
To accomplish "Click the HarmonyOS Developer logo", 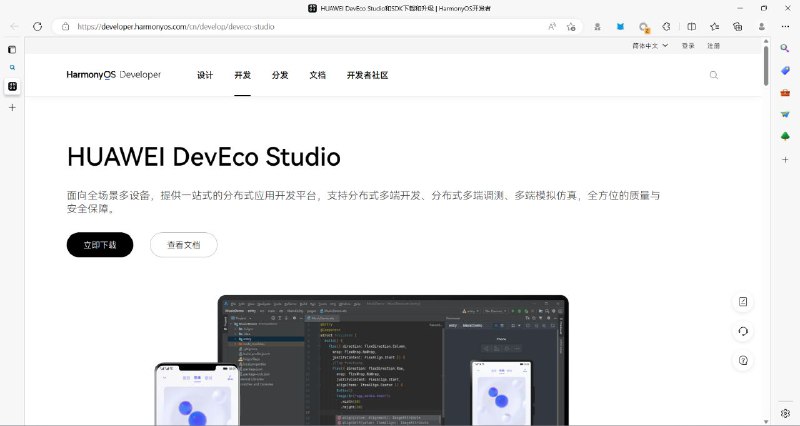I will coord(113,75).
